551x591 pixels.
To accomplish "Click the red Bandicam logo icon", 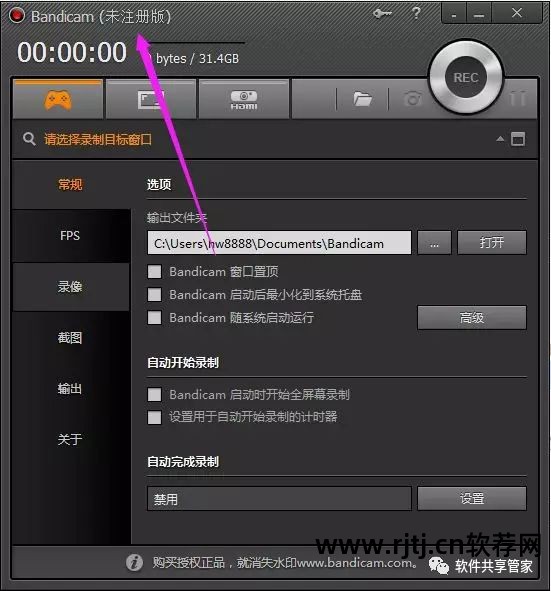I will click(17, 15).
